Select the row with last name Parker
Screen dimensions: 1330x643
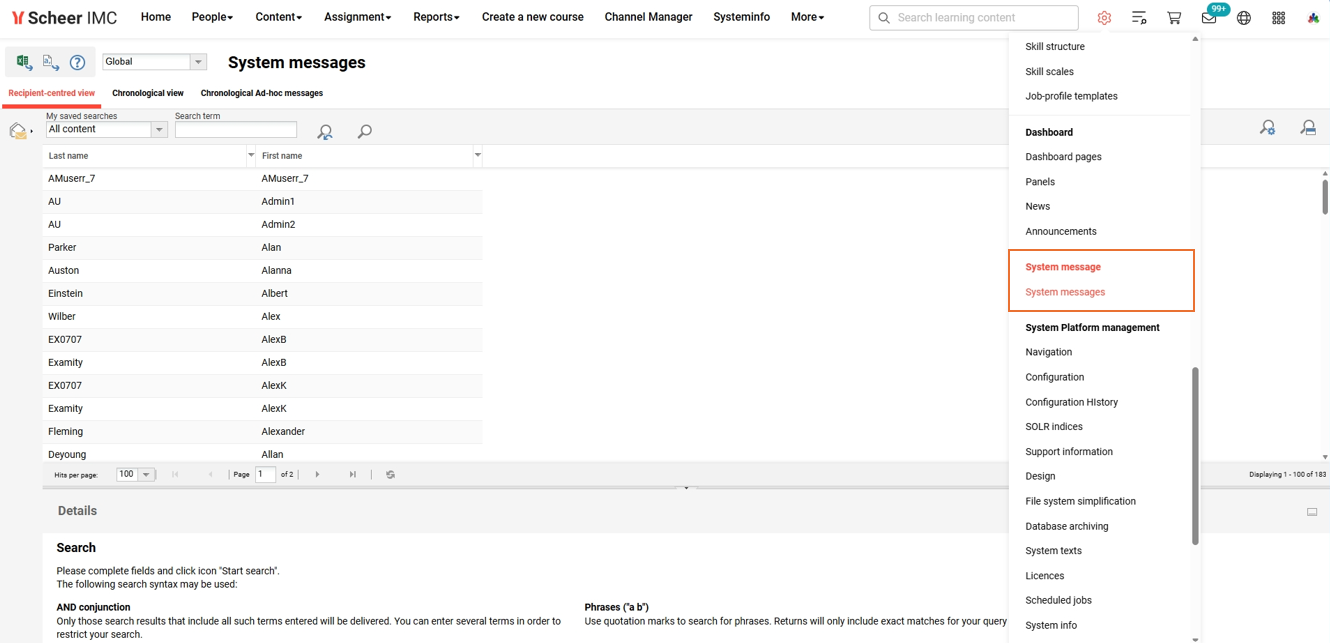pyautogui.click(x=262, y=247)
